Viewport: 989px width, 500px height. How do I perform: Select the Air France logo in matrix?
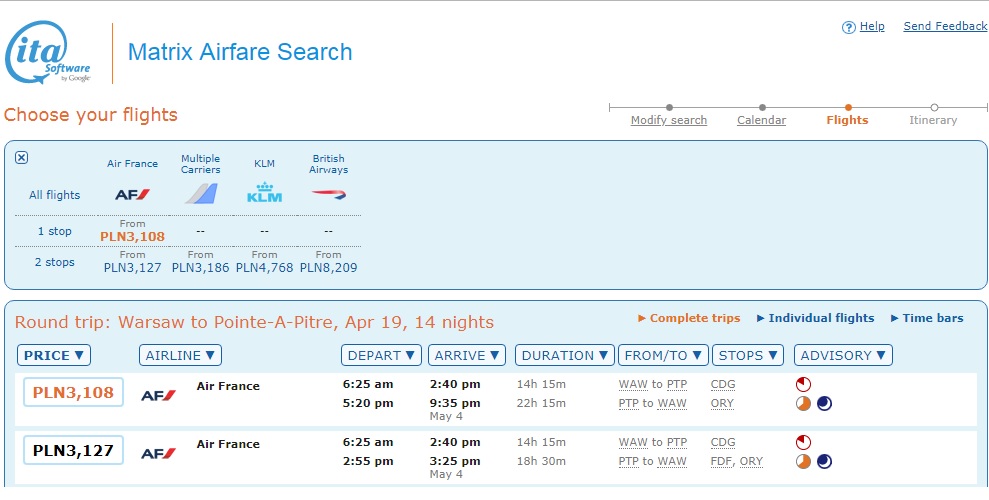(132, 195)
